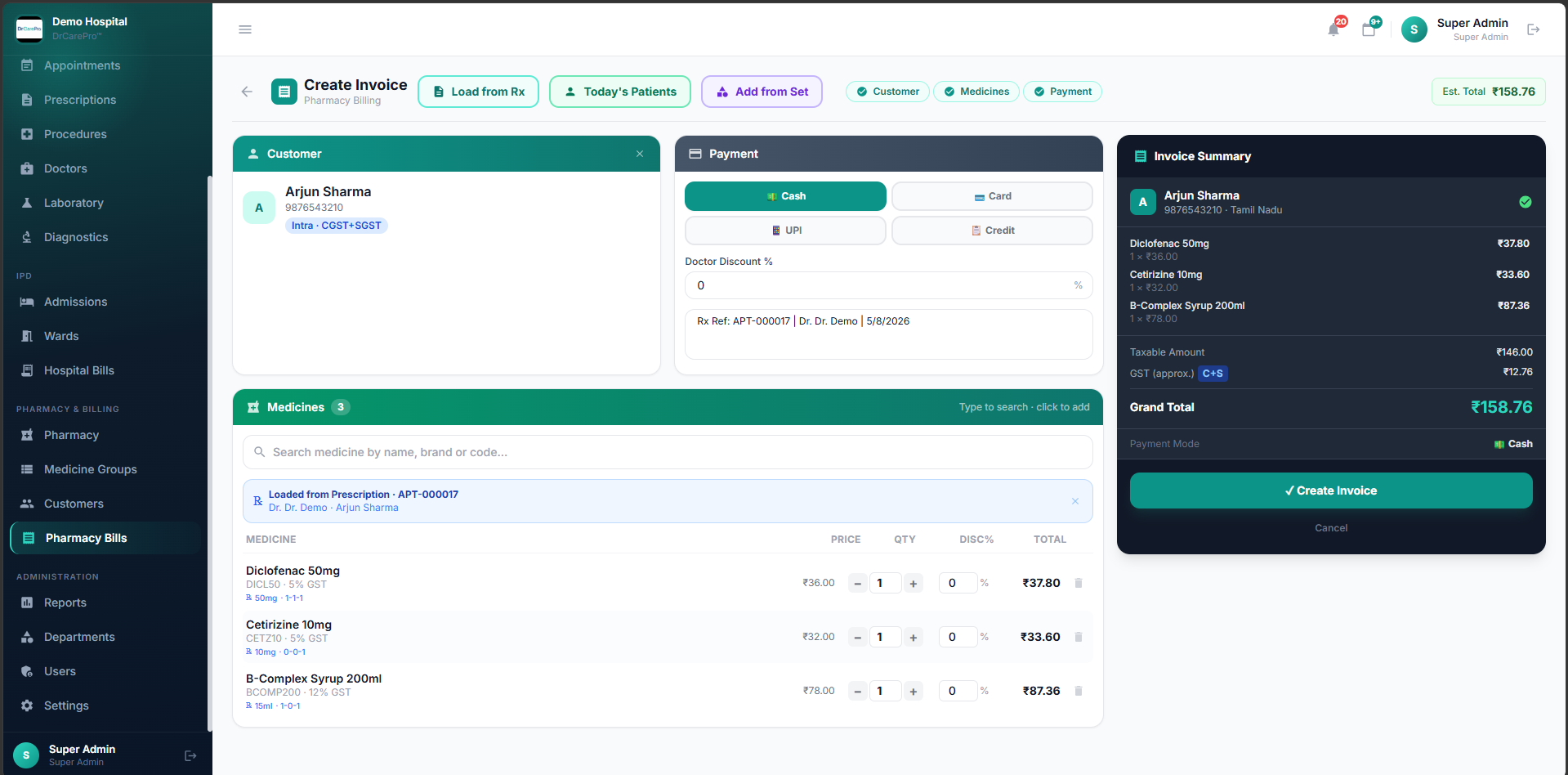Decrease Cetirizine 10mg quantity with minus
This screenshot has height=775, width=1568.
tap(858, 637)
